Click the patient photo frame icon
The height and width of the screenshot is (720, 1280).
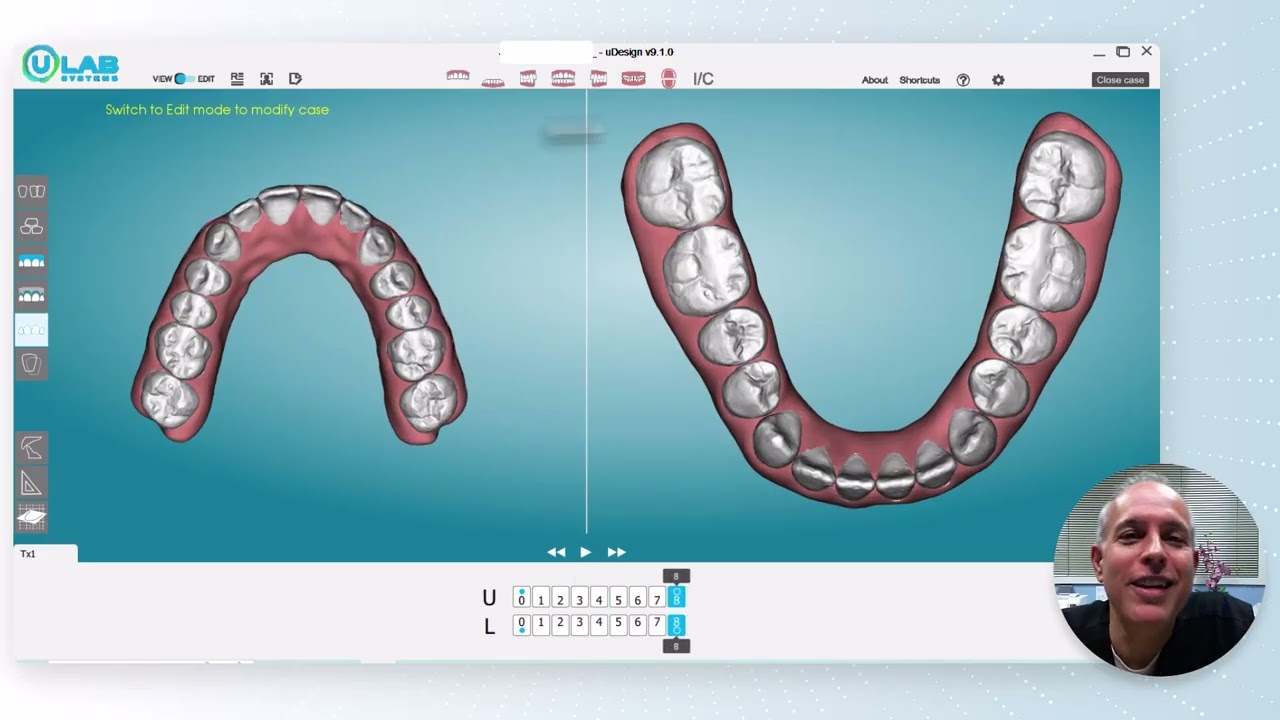[x=266, y=79]
